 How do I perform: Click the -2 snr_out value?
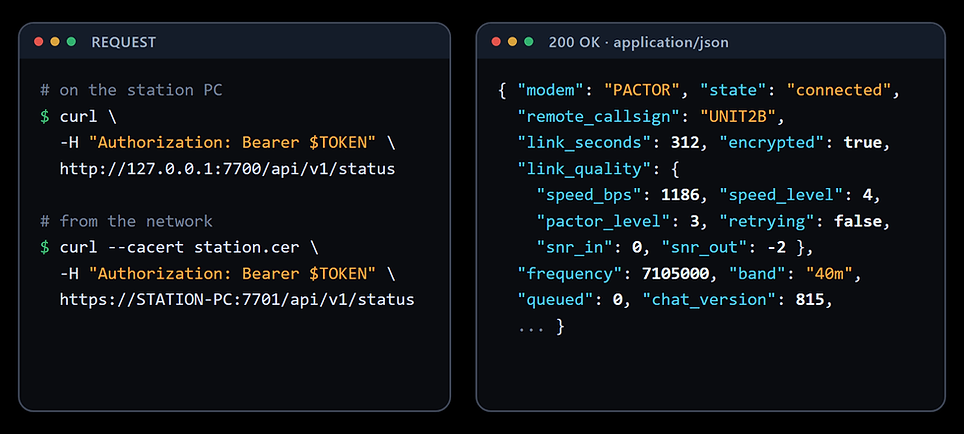[775, 248]
